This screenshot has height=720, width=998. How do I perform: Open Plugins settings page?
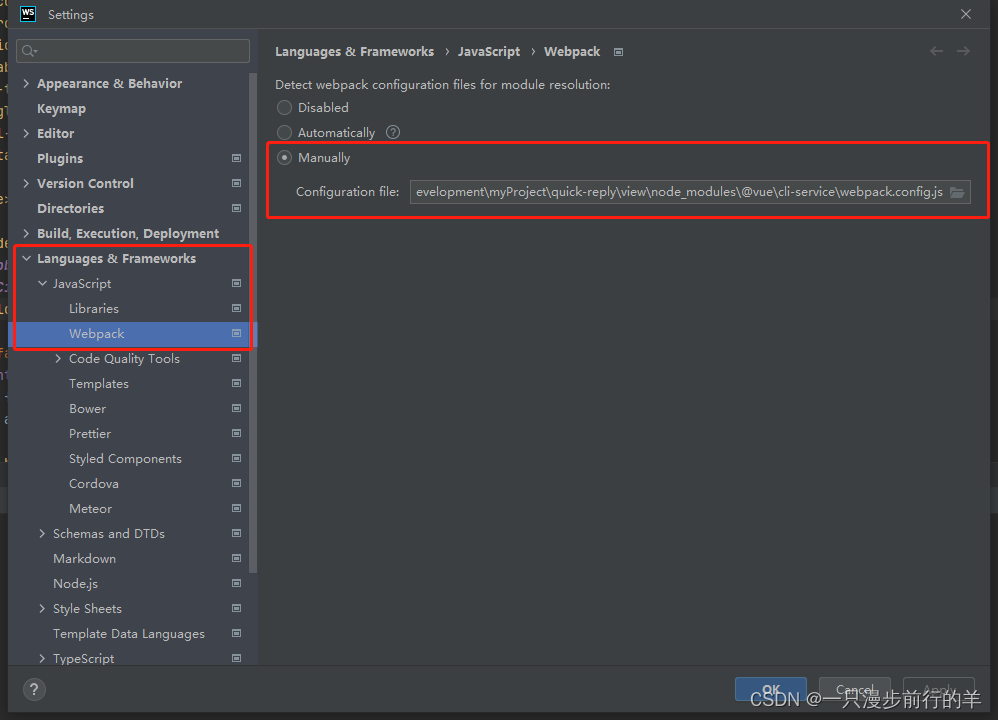(x=60, y=159)
